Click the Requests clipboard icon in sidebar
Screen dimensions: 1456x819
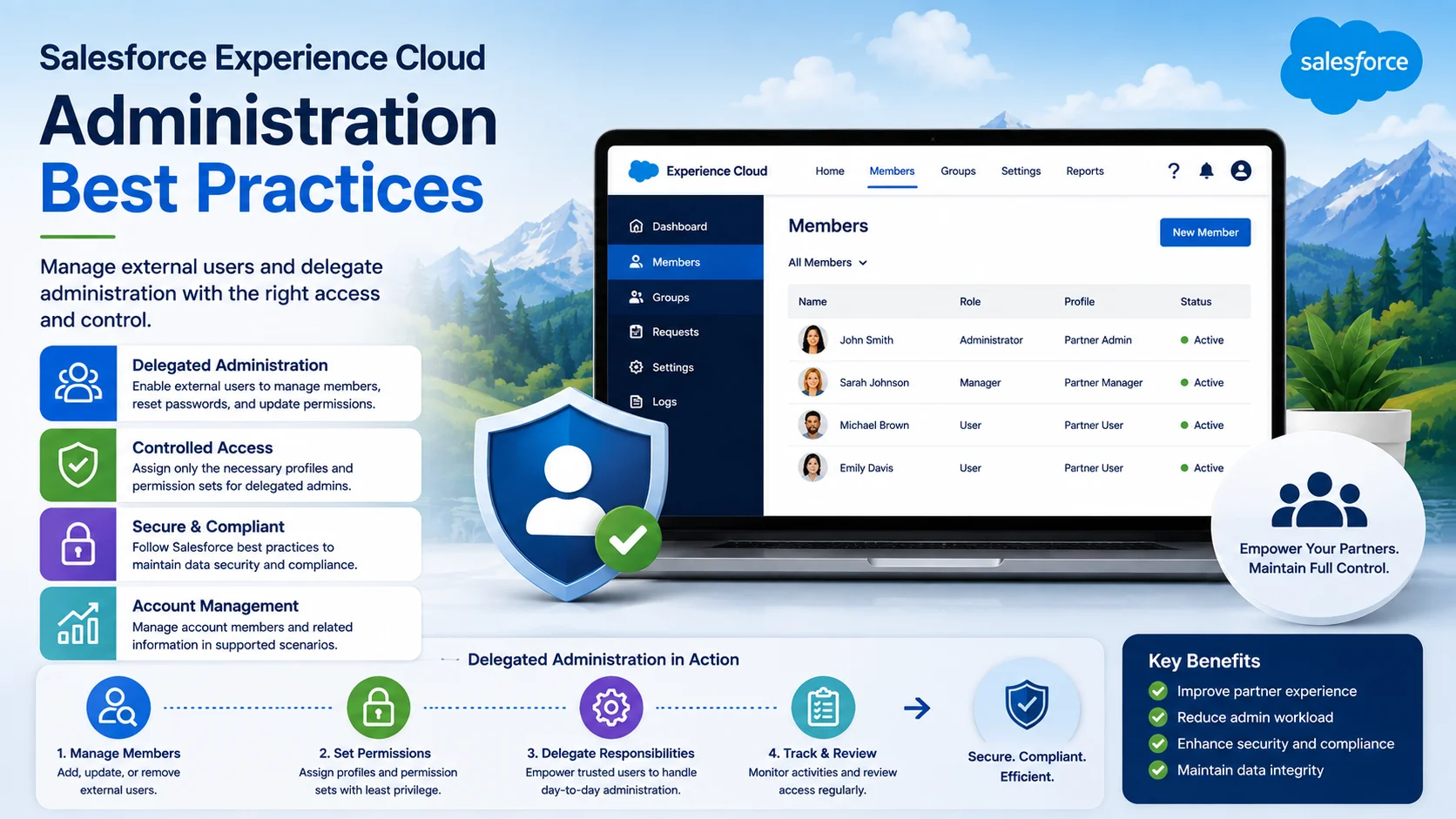(637, 332)
